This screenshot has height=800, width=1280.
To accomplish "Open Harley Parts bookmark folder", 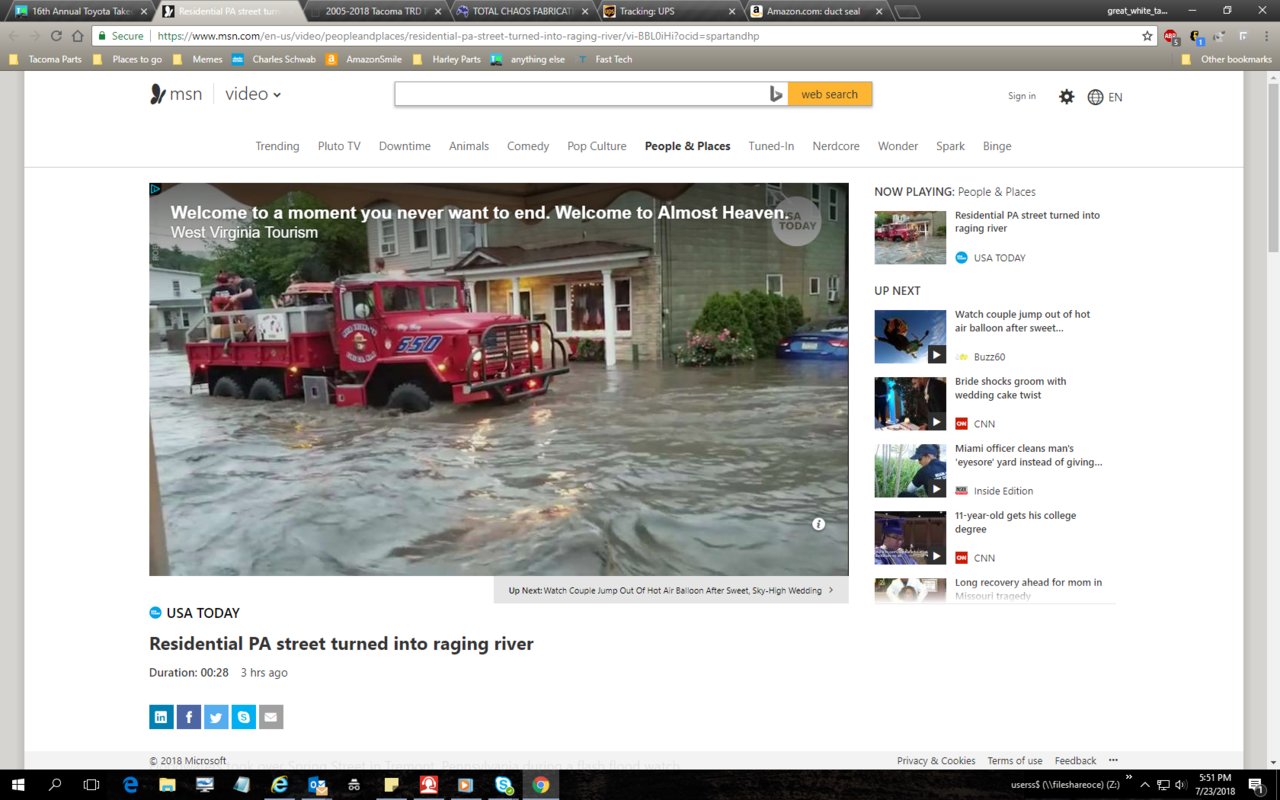I will 448,59.
